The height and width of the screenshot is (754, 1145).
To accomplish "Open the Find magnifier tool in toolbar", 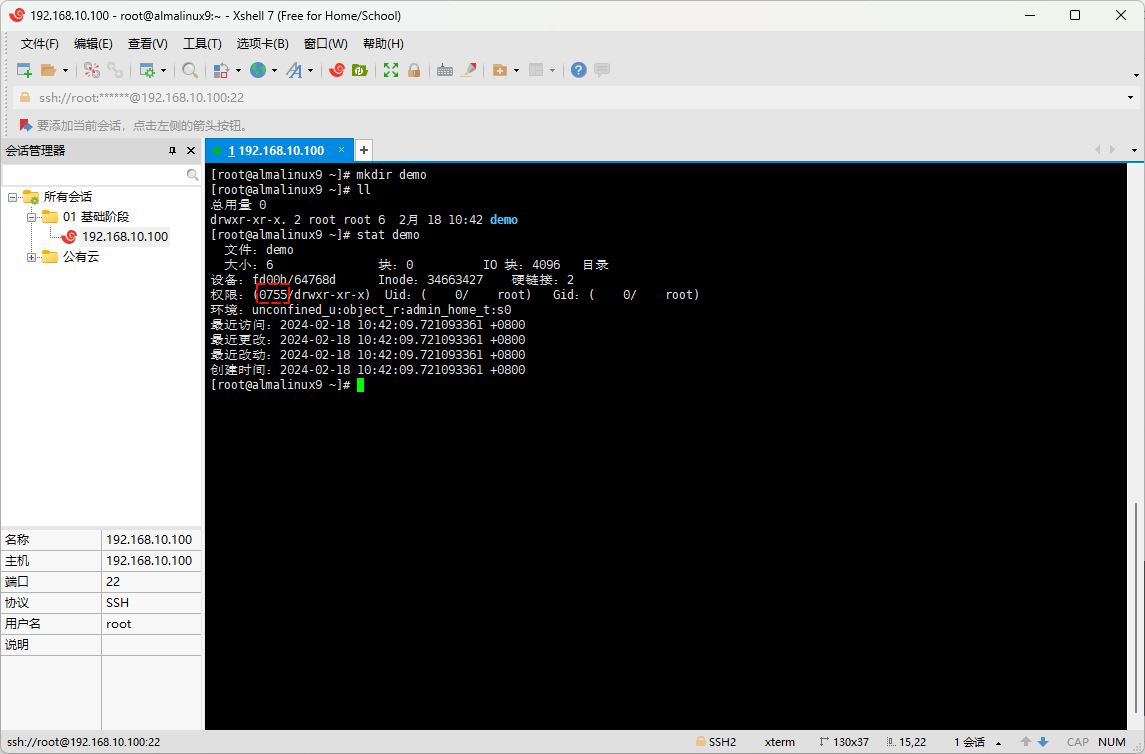I will pyautogui.click(x=189, y=70).
